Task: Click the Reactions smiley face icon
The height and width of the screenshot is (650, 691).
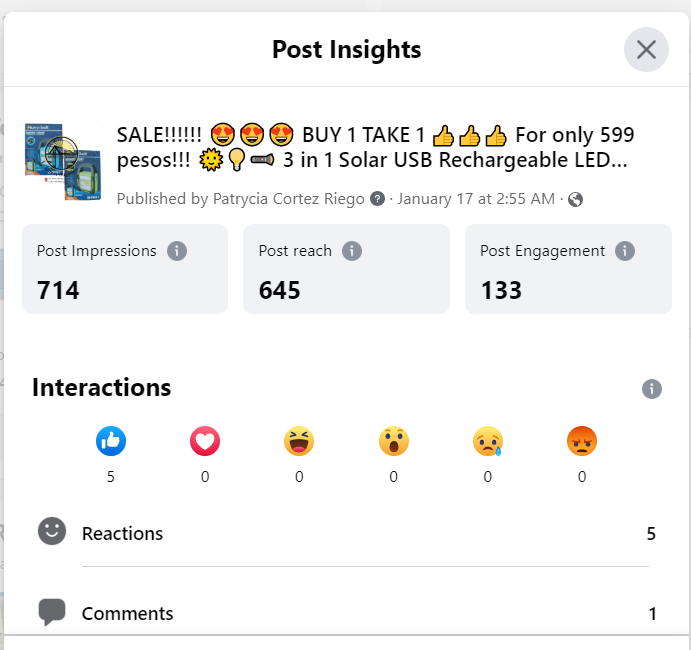Action: [52, 532]
